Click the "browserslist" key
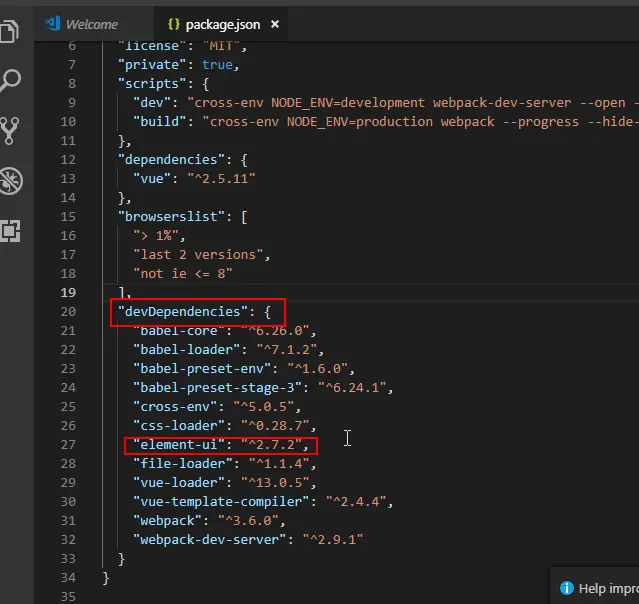 click(171, 216)
